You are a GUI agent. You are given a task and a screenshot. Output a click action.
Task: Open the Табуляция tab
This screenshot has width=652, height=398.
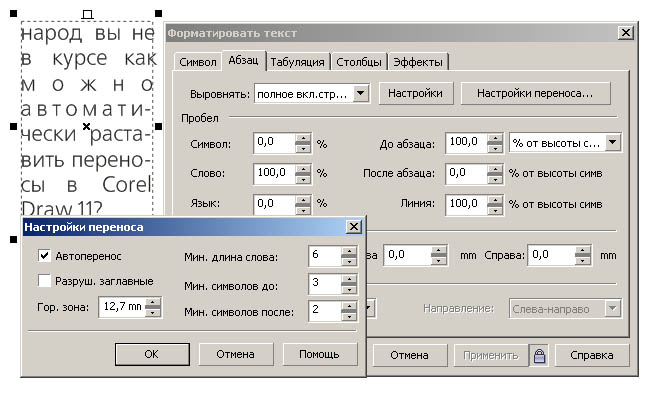(297, 62)
